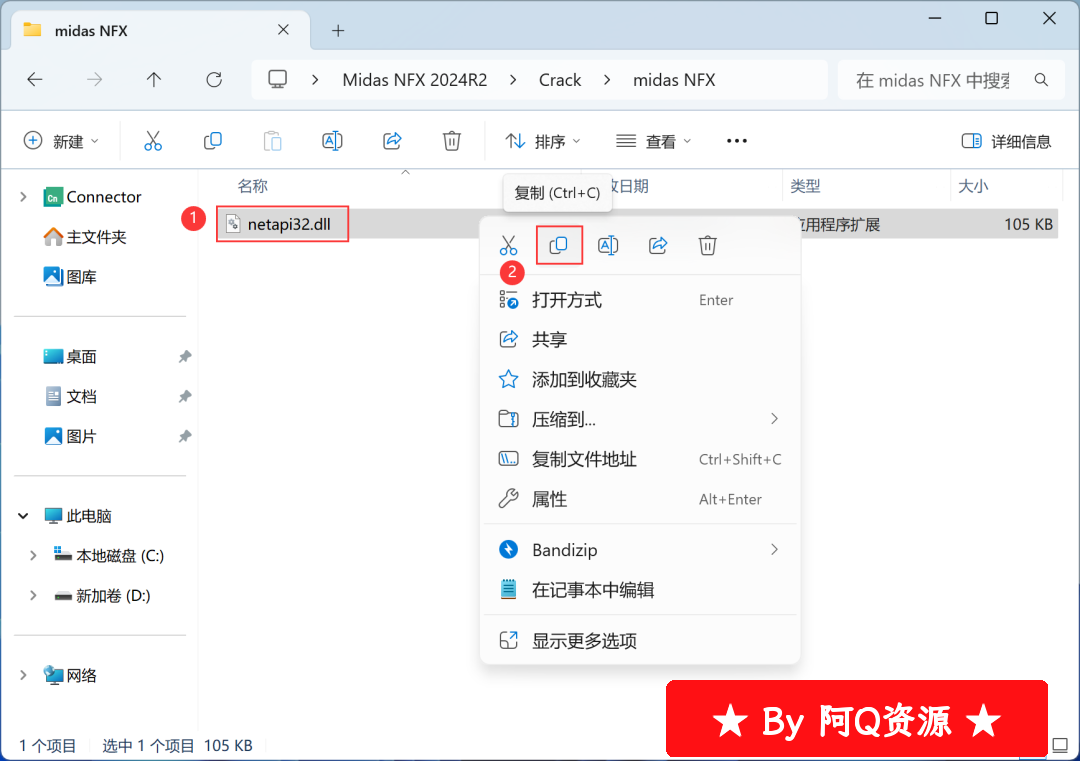Choose 共享 from the context menu
This screenshot has height=761, width=1080.
(640, 340)
